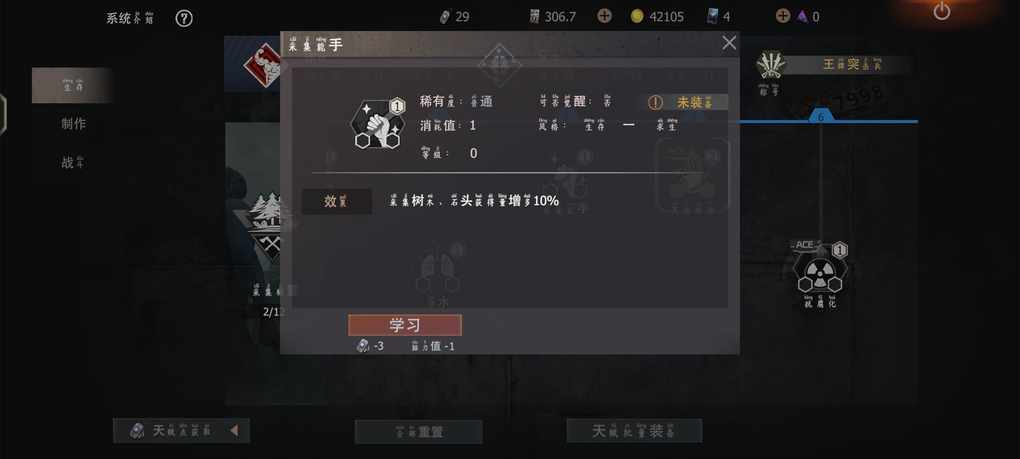
Task: Click the 重置 reset all button
Action: [419, 432]
